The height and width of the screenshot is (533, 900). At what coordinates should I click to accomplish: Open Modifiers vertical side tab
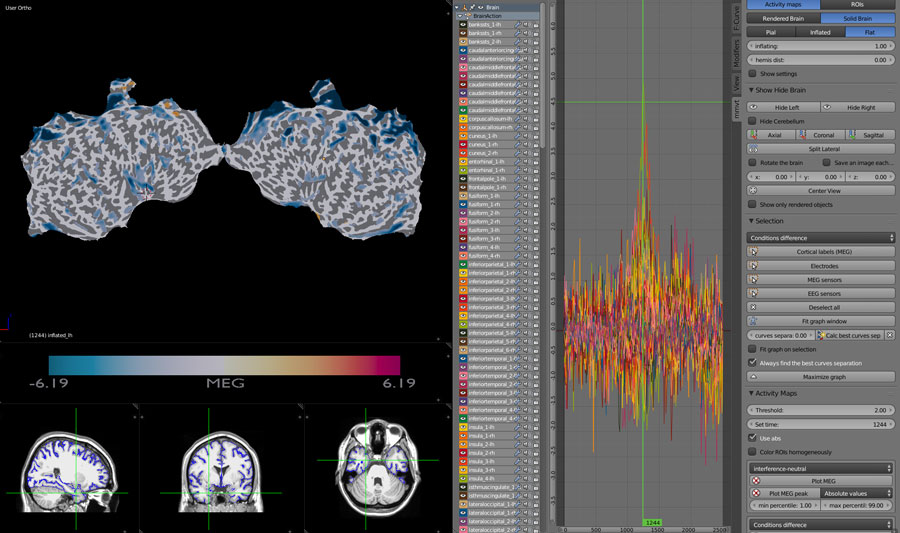pos(736,53)
